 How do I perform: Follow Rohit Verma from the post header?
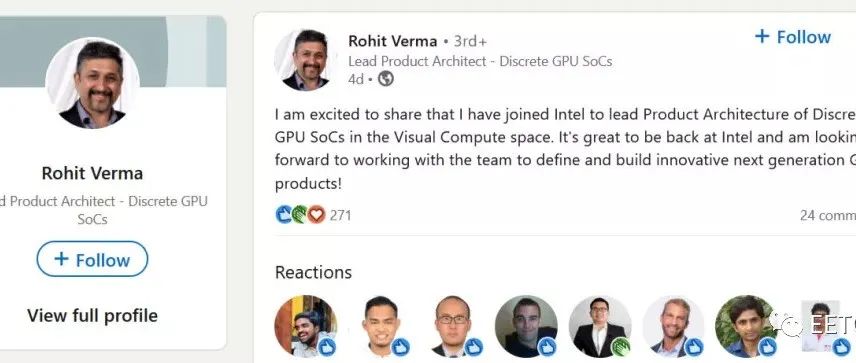792,37
